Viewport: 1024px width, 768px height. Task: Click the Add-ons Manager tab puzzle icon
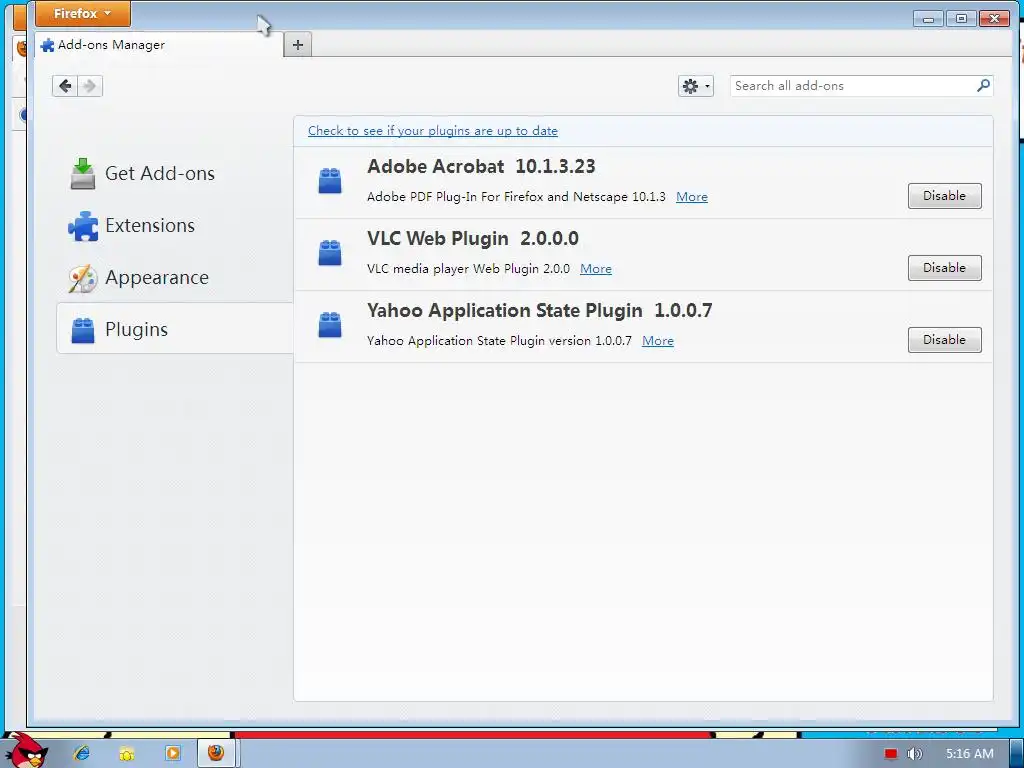[47, 45]
